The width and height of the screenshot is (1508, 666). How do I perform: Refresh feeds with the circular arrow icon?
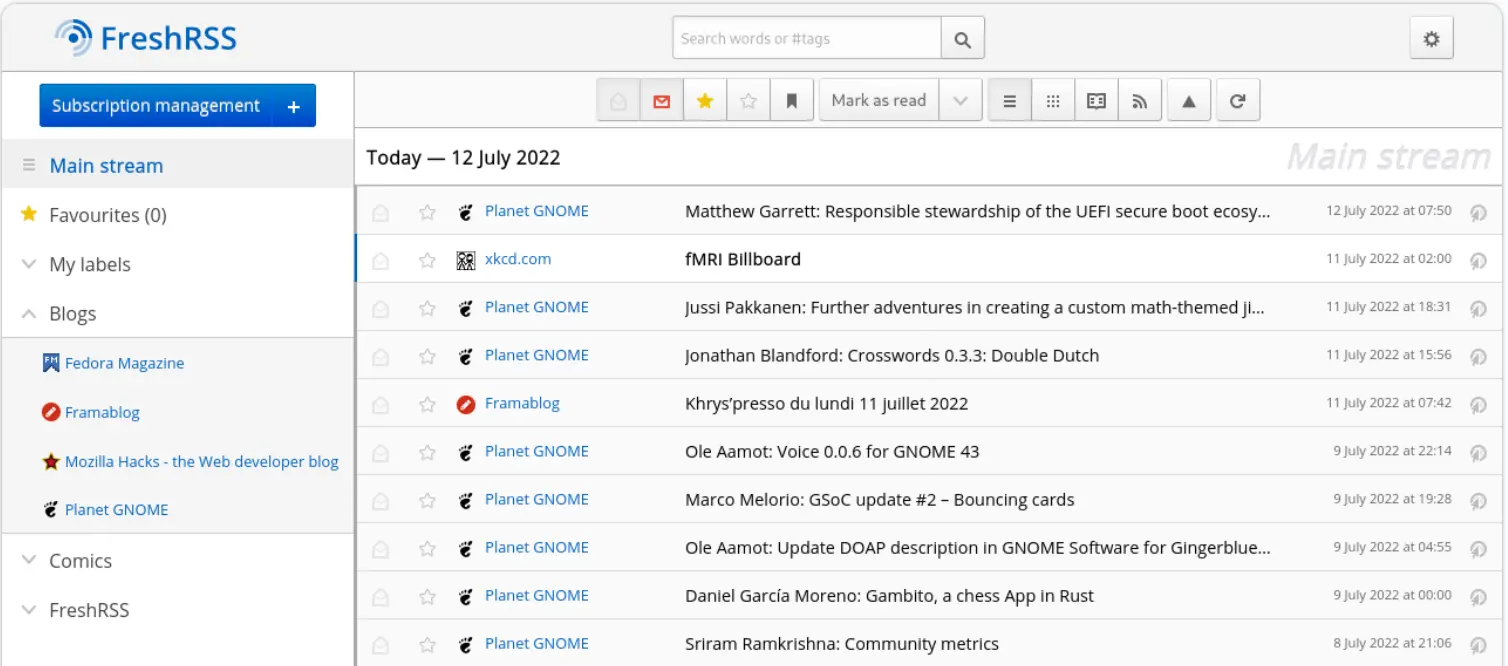click(1237, 101)
